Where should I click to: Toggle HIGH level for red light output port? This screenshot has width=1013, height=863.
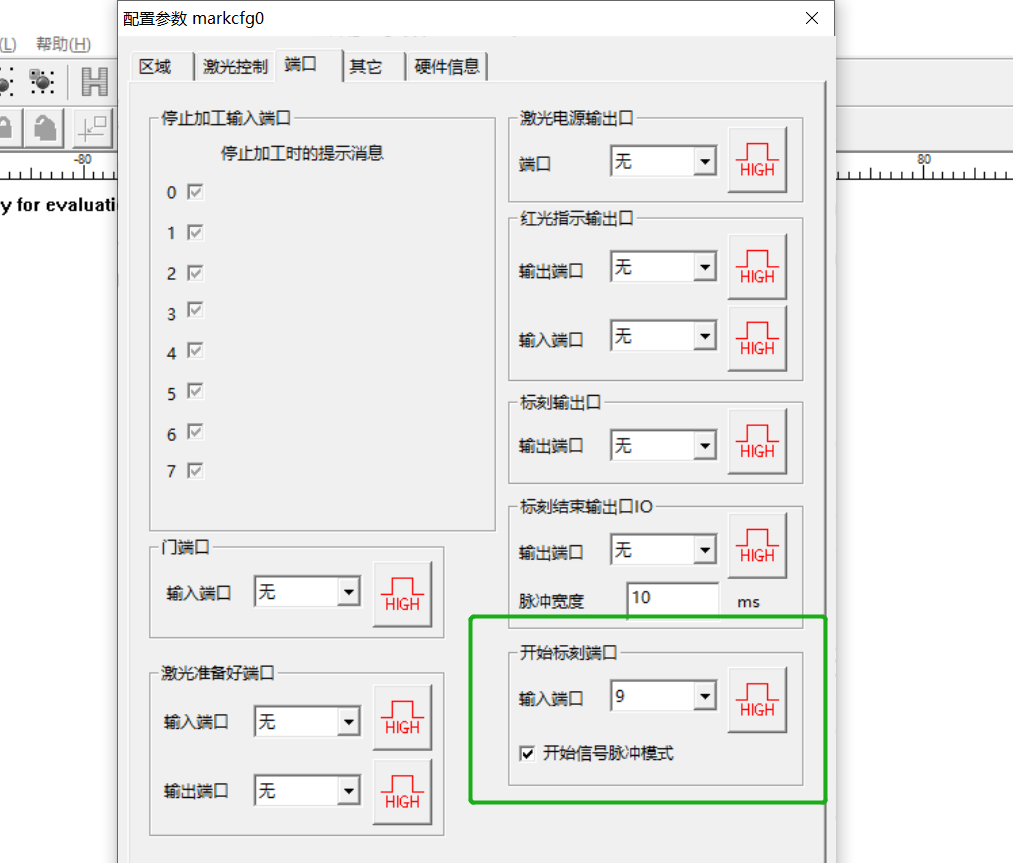coord(757,267)
